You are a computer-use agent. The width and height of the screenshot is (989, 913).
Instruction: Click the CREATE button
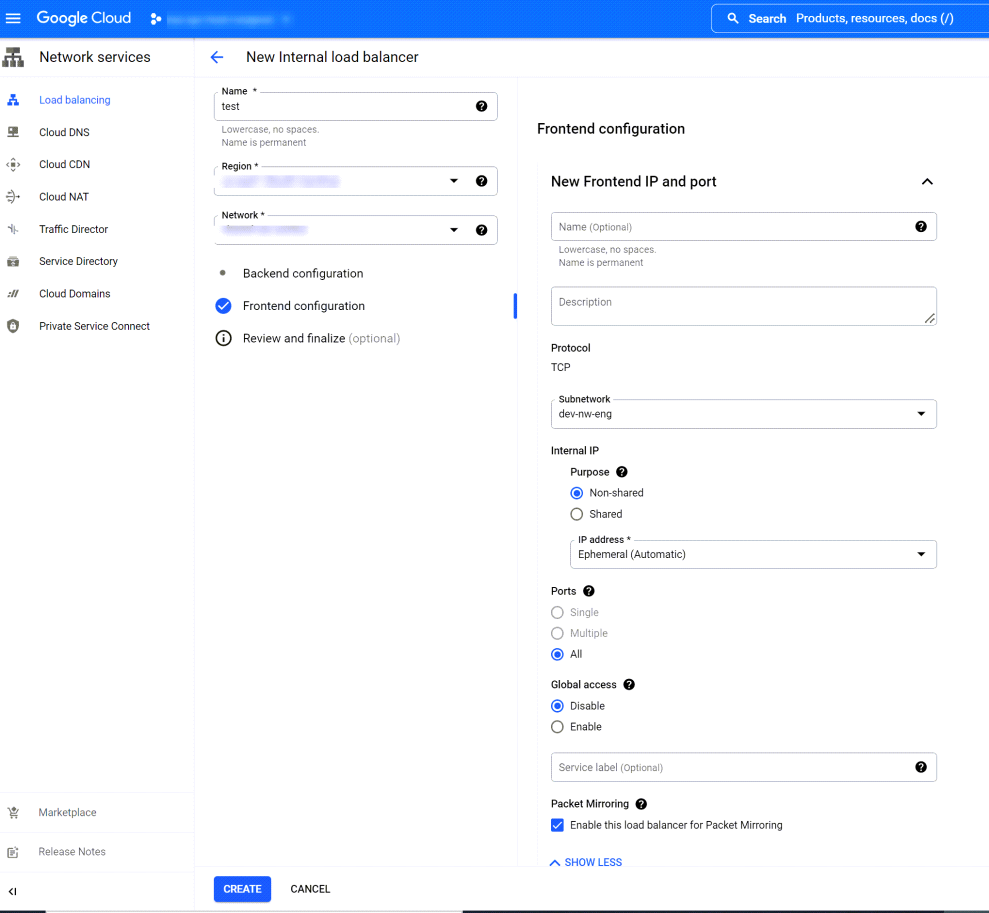point(242,888)
